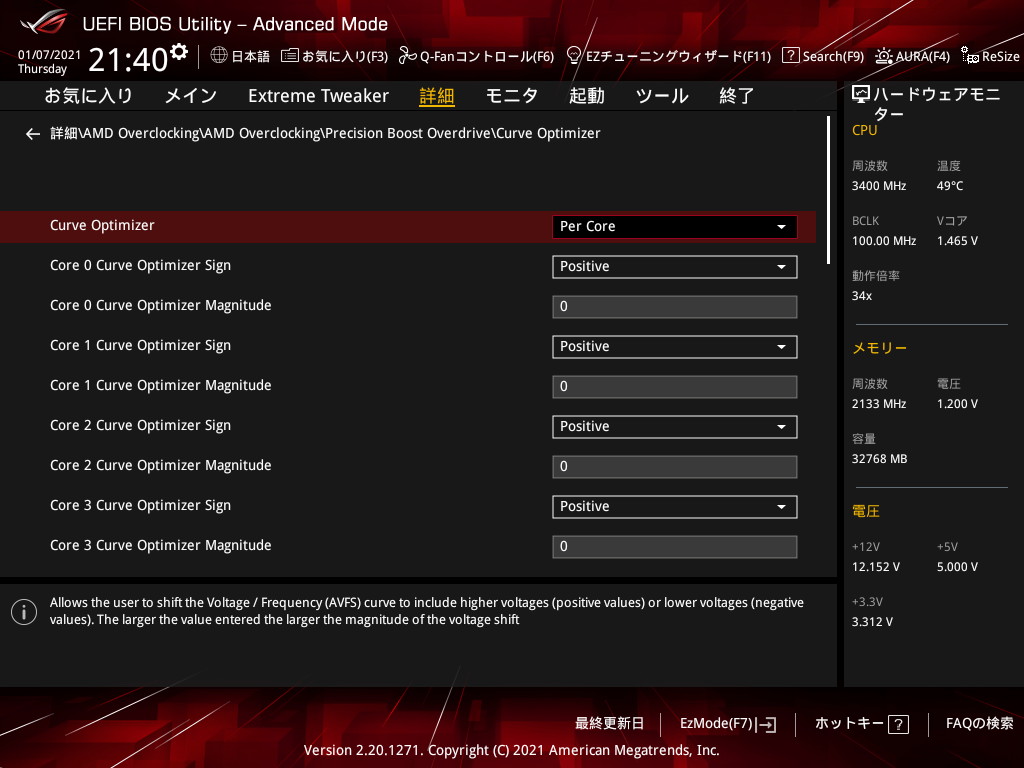Click the 3.312 V reading

(x=872, y=622)
